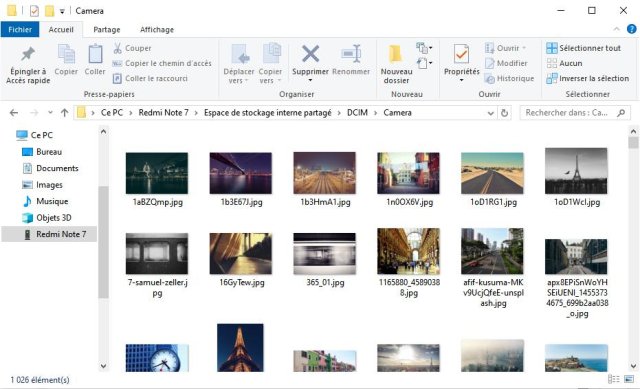Collapse the ribbon with chevron
Viewport: 640px width, 389px height.
pos(617,29)
